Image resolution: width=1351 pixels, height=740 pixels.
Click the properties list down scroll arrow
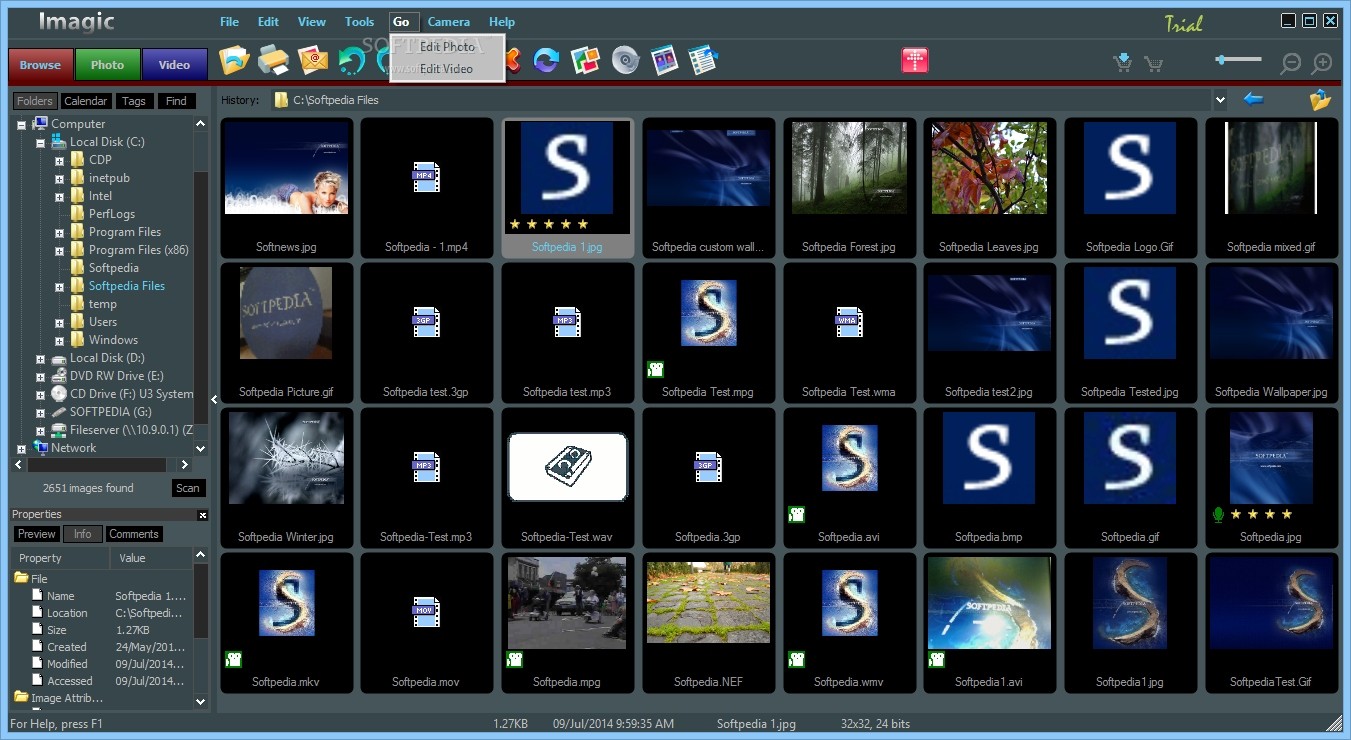tap(201, 701)
